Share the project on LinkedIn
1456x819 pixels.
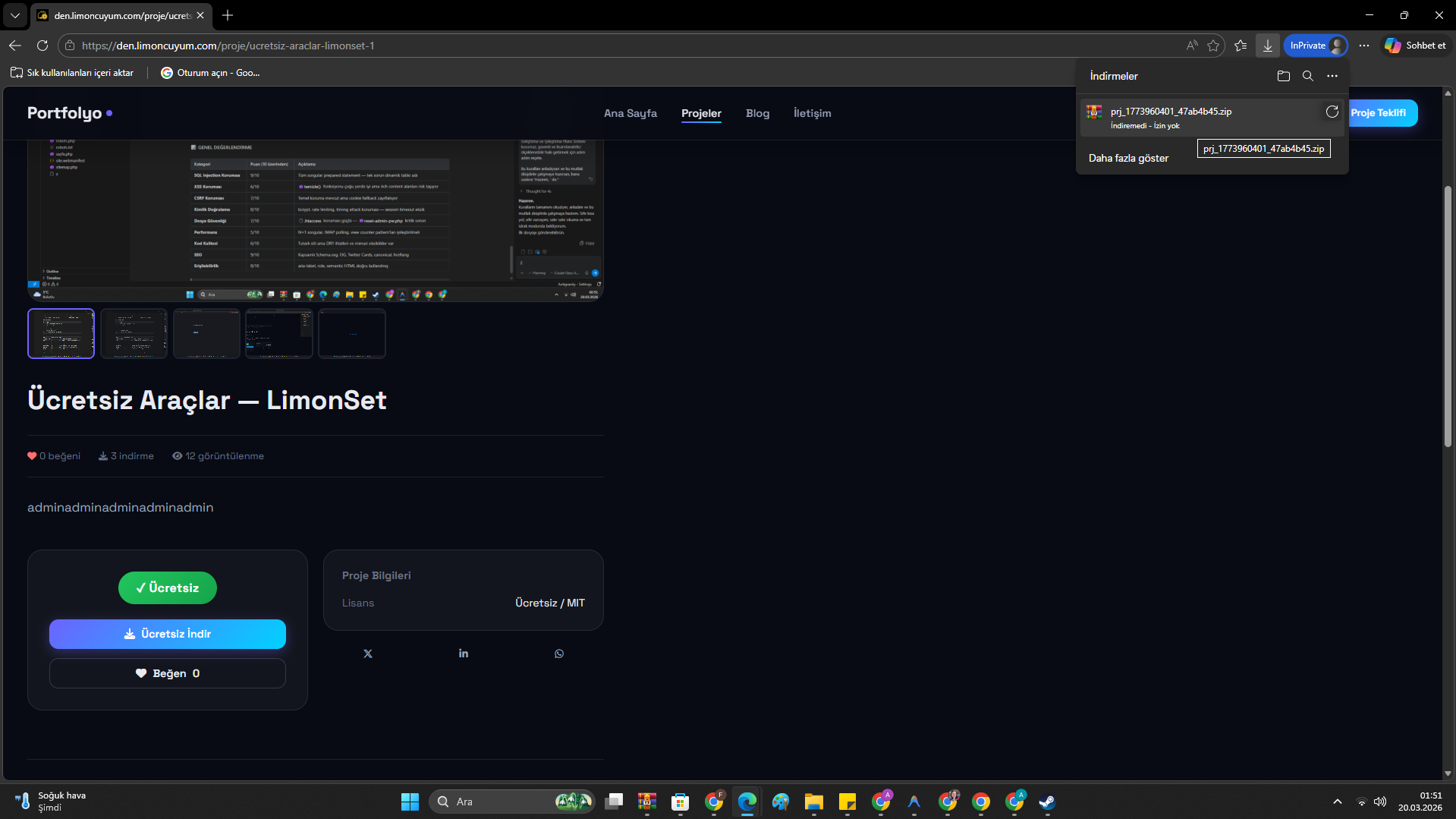[464, 654]
